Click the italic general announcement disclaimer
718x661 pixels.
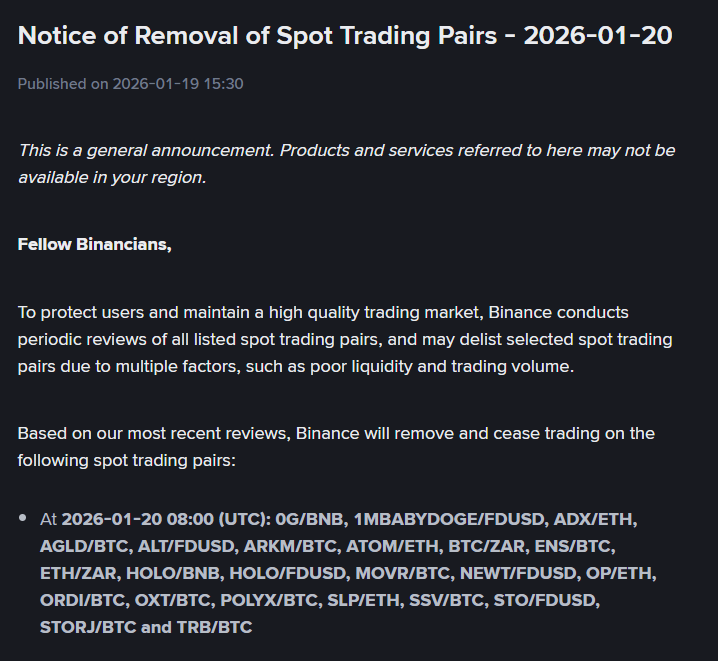[345, 163]
